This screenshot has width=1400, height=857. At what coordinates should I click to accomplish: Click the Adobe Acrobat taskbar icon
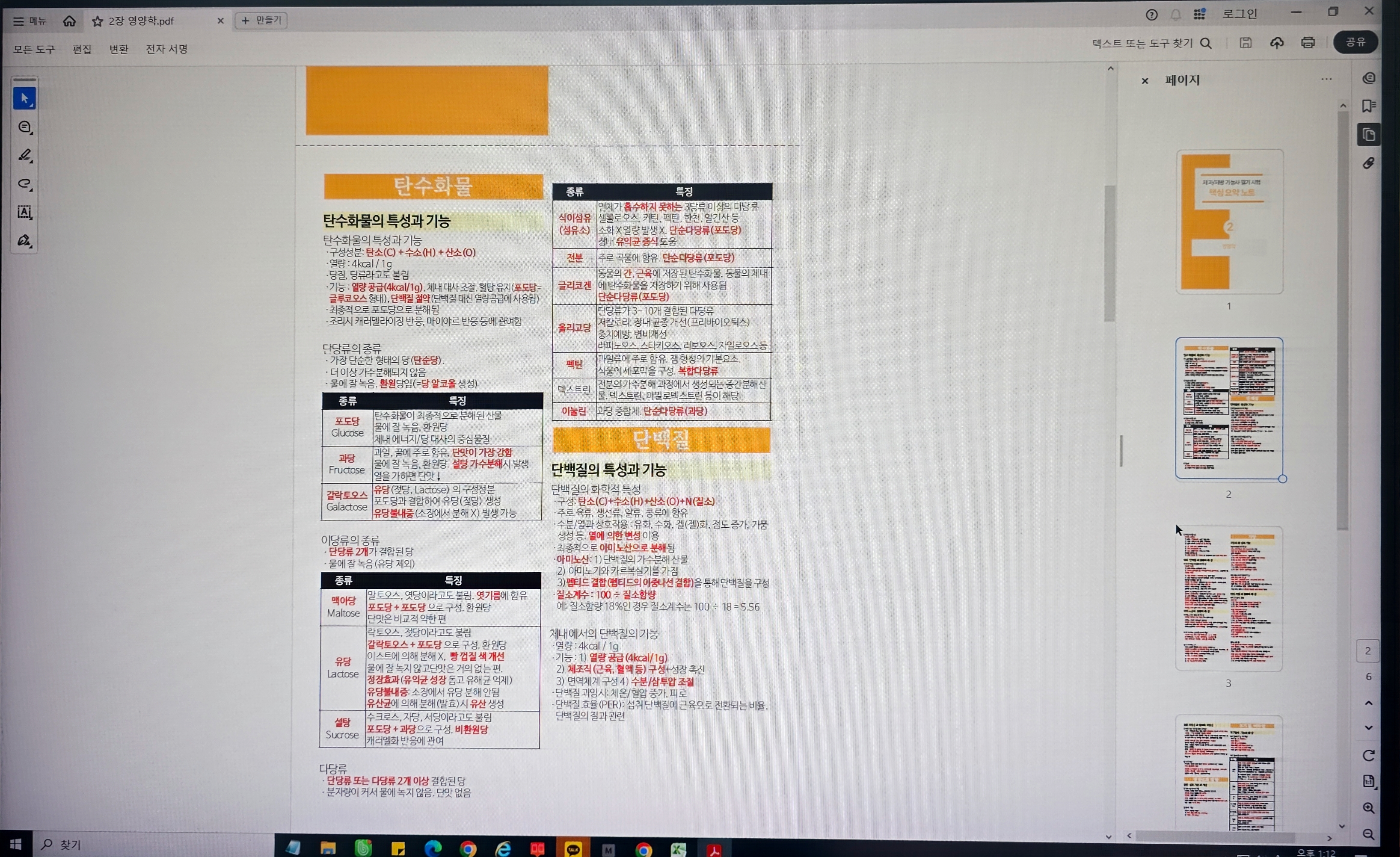pyautogui.click(x=714, y=850)
